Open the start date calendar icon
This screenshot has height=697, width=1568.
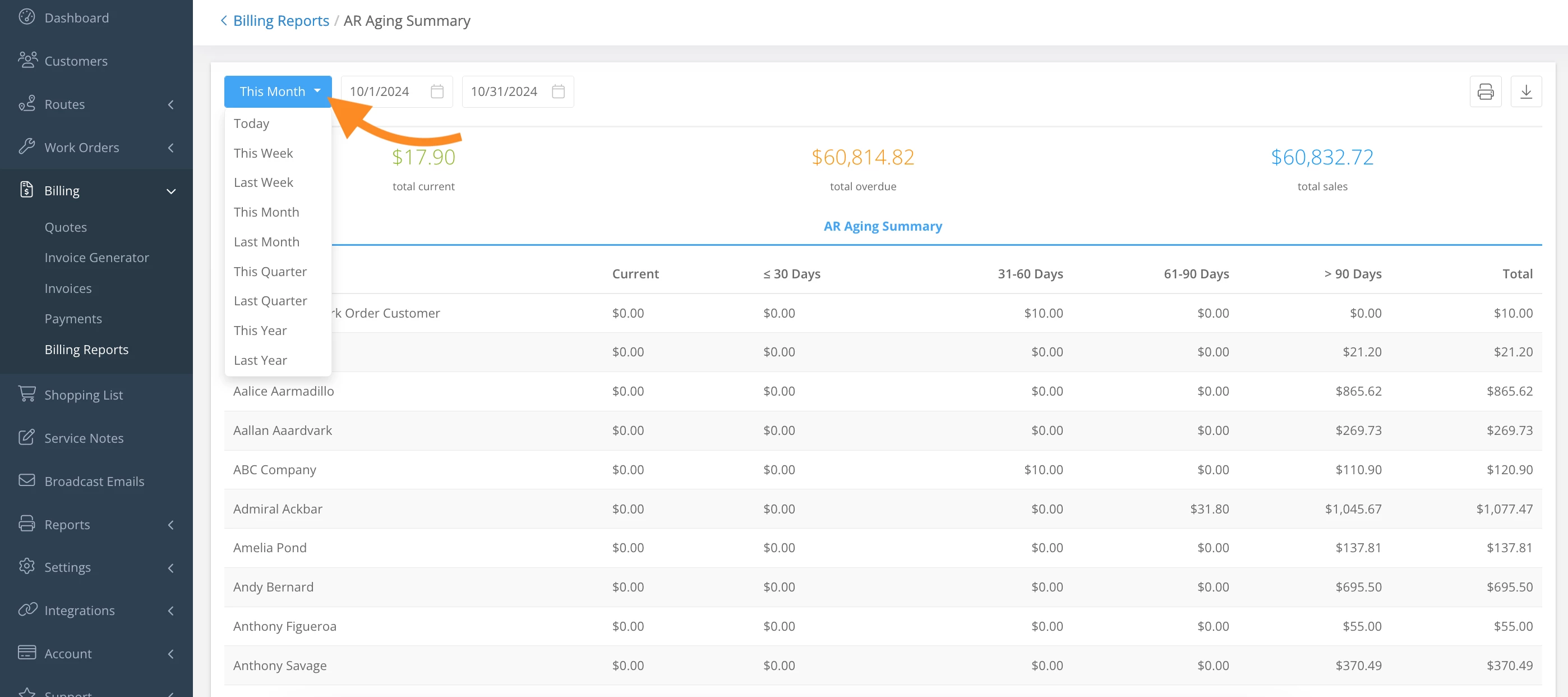coord(436,91)
